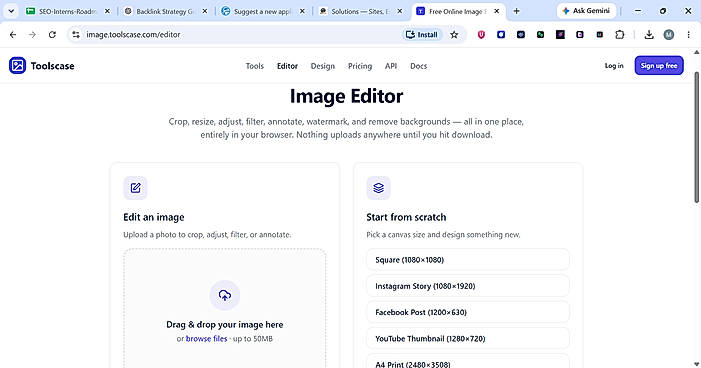Expand the tab search dropdown arrow

[11, 11]
